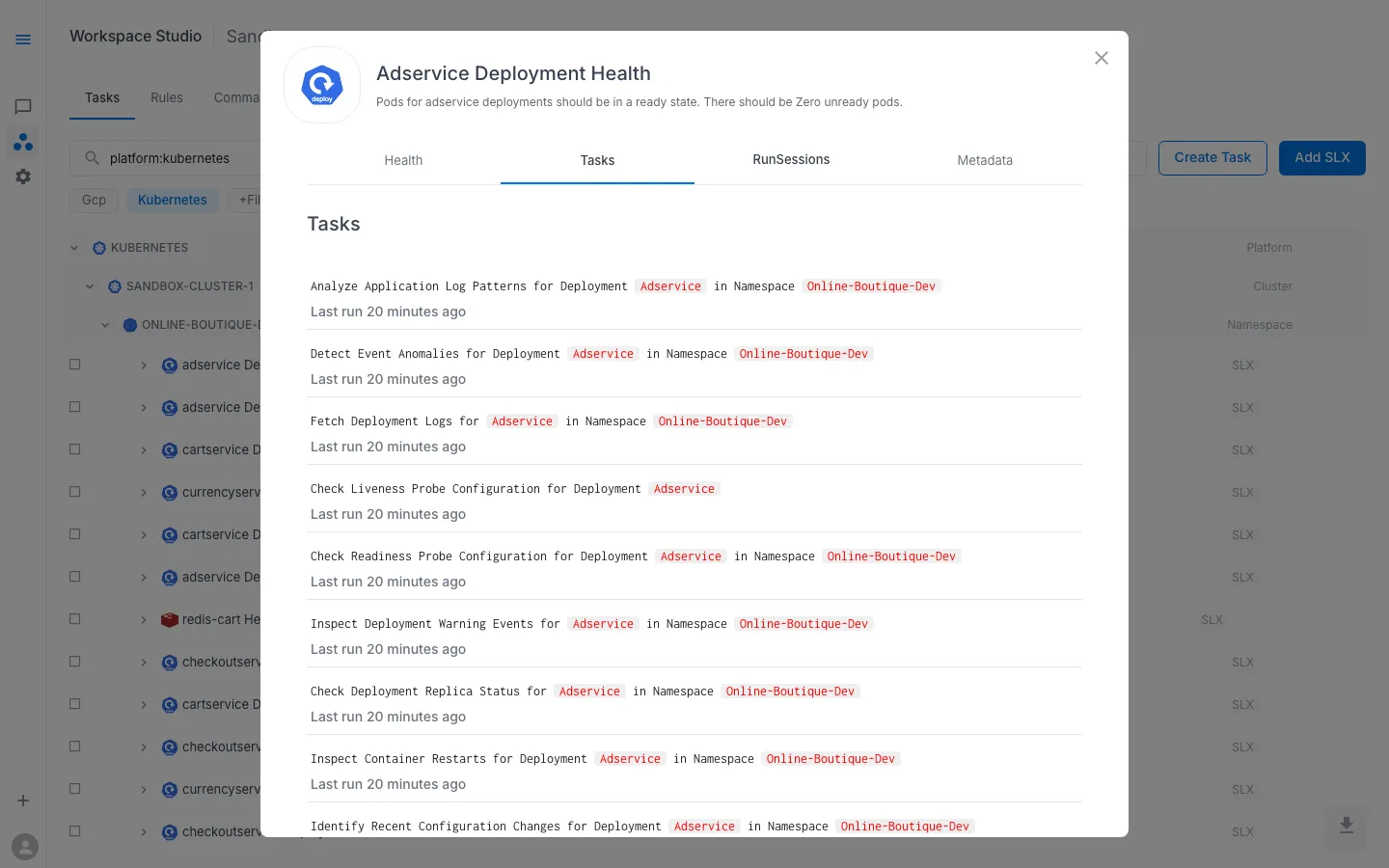This screenshot has height=868, width=1389.
Task: Open Settings via gear icon
Action: click(23, 176)
